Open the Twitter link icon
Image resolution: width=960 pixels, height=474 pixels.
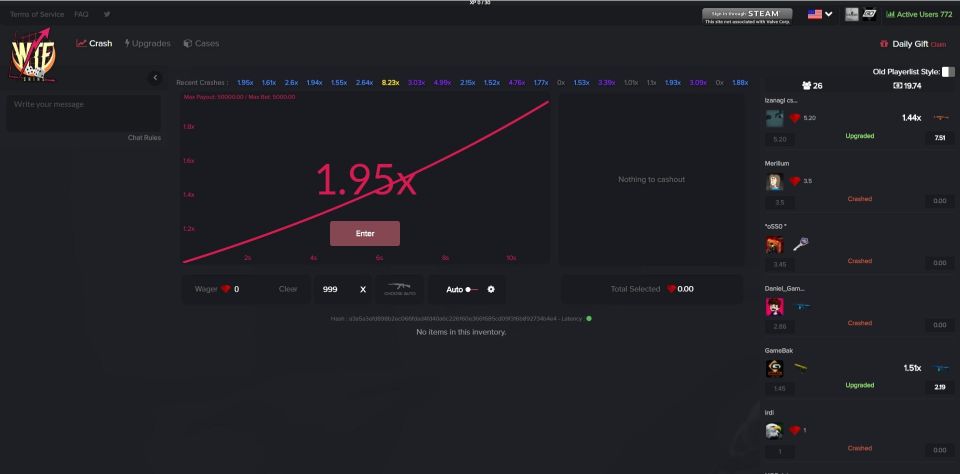(107, 14)
